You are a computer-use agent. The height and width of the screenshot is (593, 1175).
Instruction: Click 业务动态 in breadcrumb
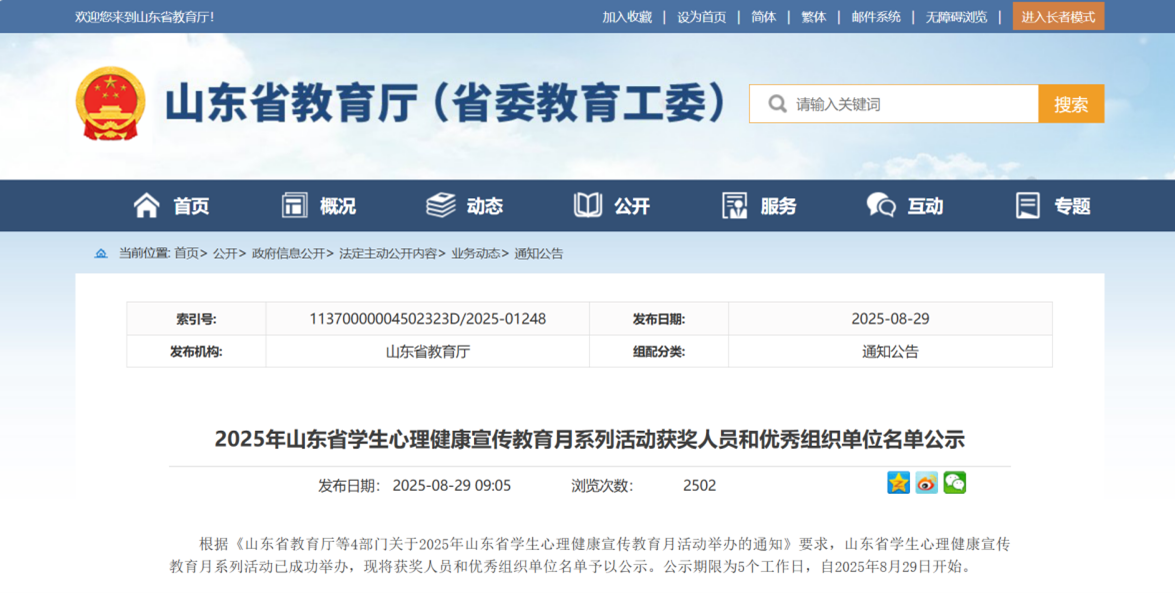[475, 253]
